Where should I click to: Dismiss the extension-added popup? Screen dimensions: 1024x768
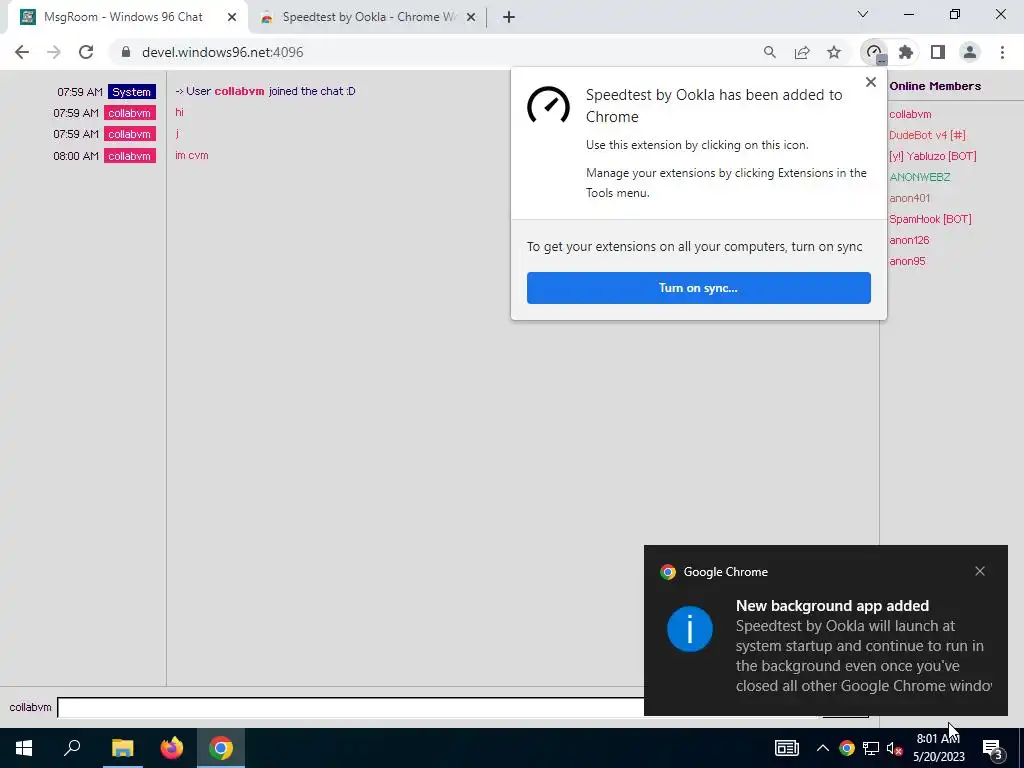pyautogui.click(x=871, y=82)
